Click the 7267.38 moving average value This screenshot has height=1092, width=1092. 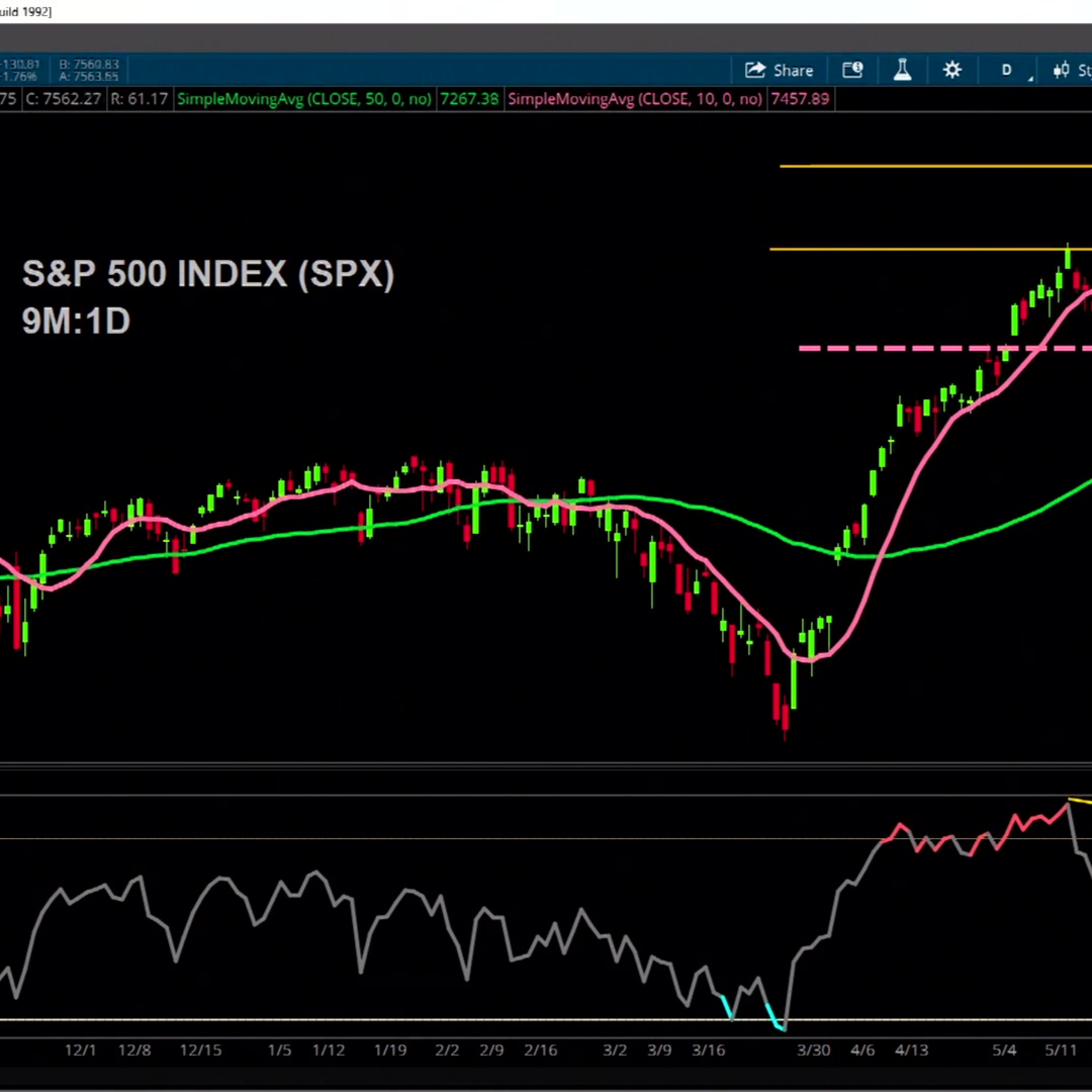click(x=469, y=99)
